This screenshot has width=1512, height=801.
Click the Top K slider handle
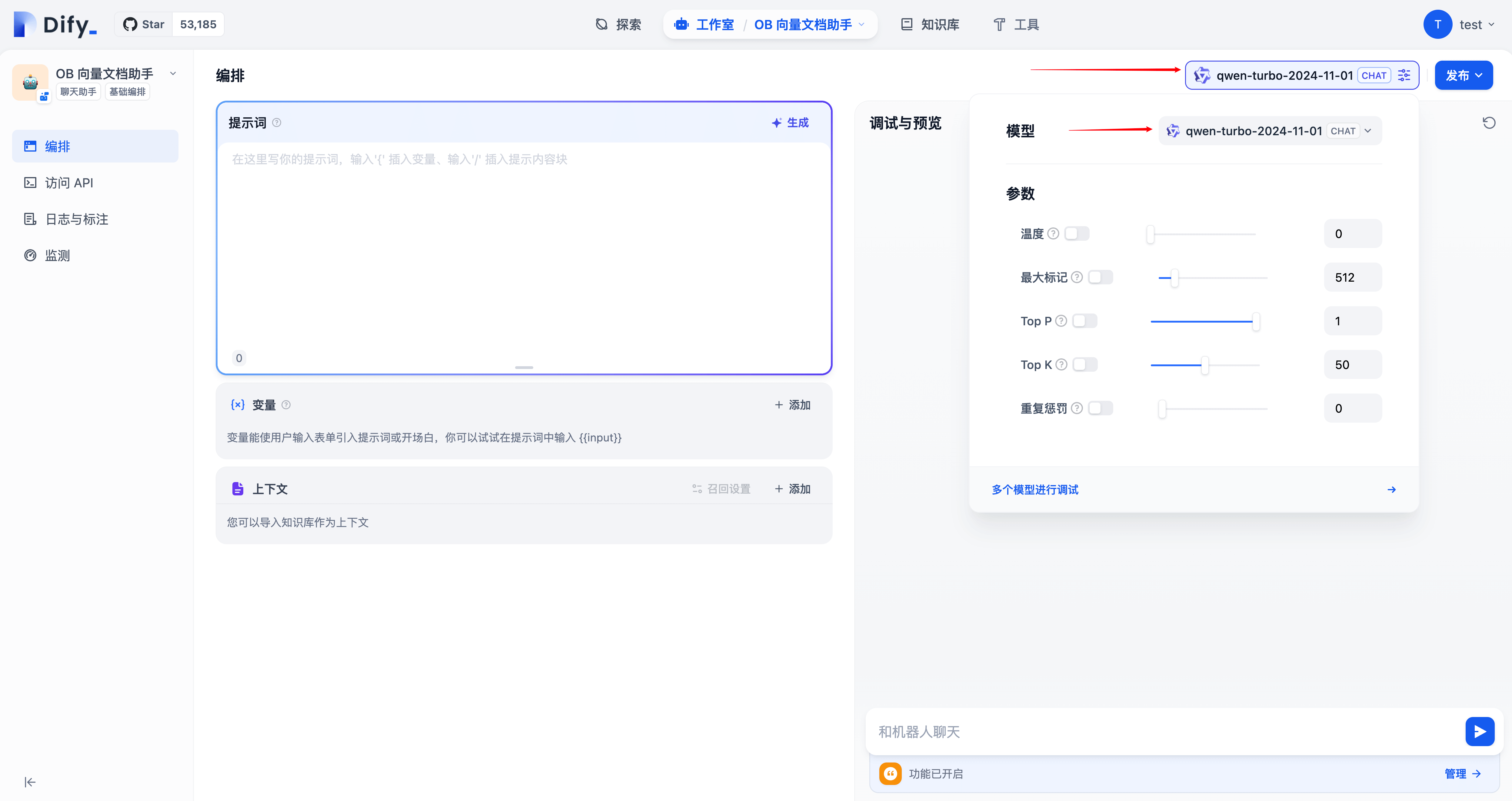1205,365
